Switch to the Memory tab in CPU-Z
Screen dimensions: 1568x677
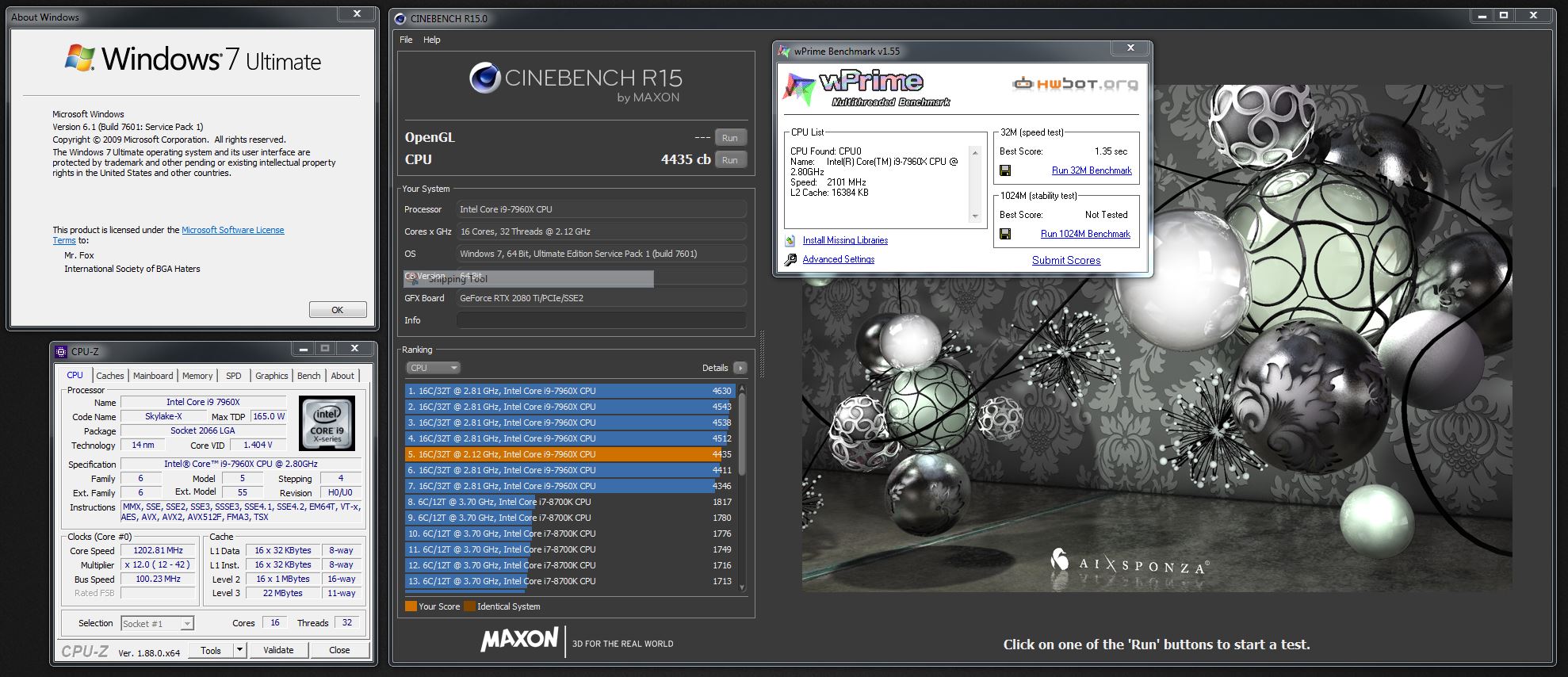coord(197,376)
